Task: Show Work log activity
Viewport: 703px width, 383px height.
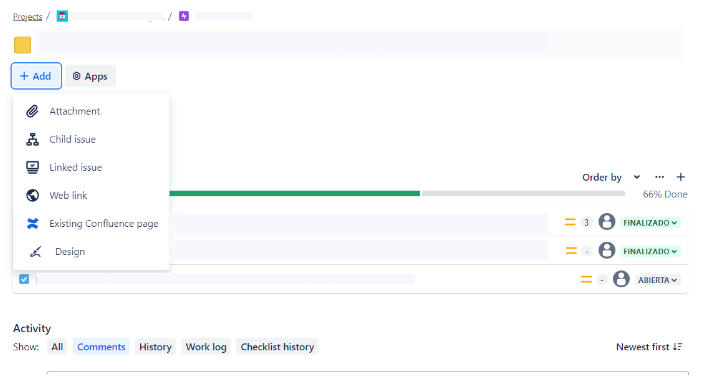Action: coord(206,347)
